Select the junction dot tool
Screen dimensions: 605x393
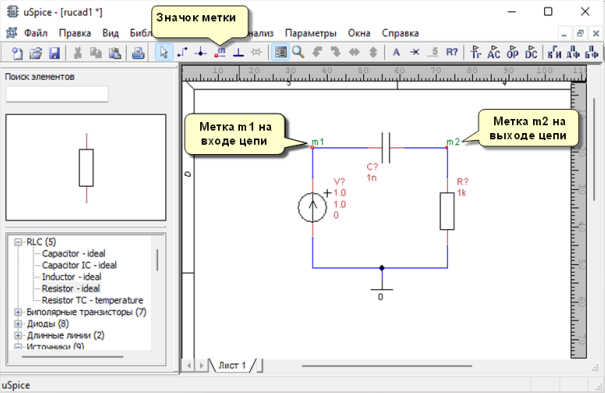click(201, 52)
